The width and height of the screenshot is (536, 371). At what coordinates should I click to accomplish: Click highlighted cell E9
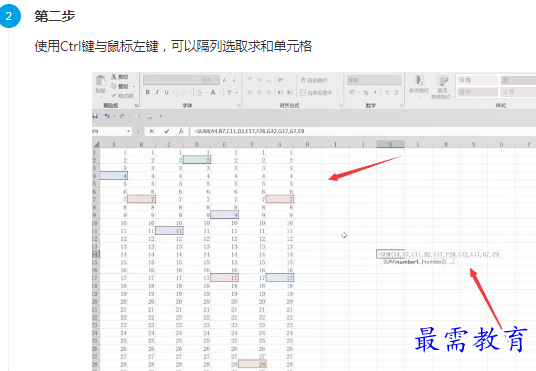(x=225, y=215)
